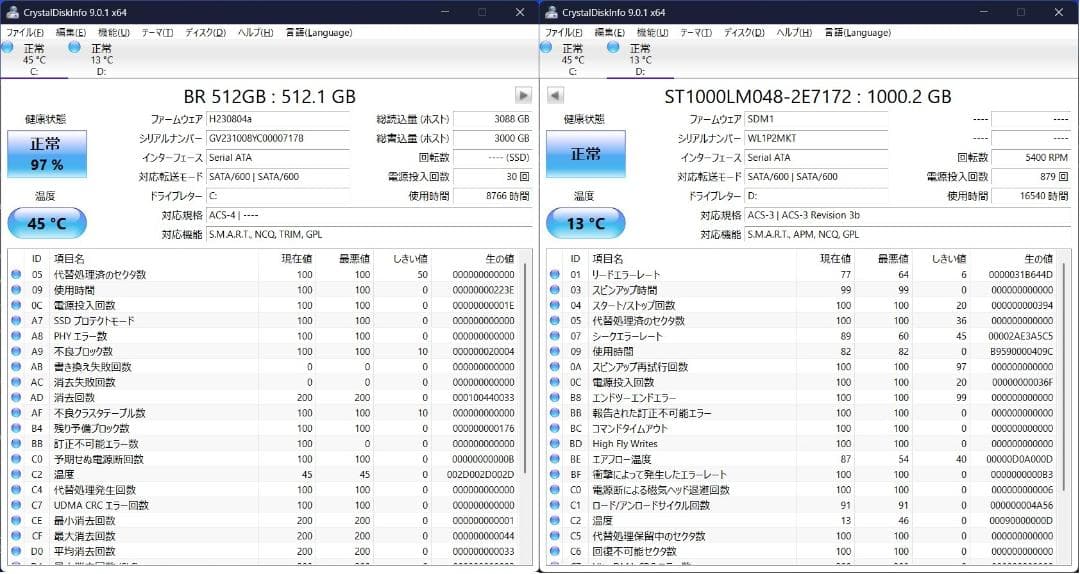The image size is (1080, 574).
Task: Go to next disk with right arrow button
Action: tap(523, 95)
